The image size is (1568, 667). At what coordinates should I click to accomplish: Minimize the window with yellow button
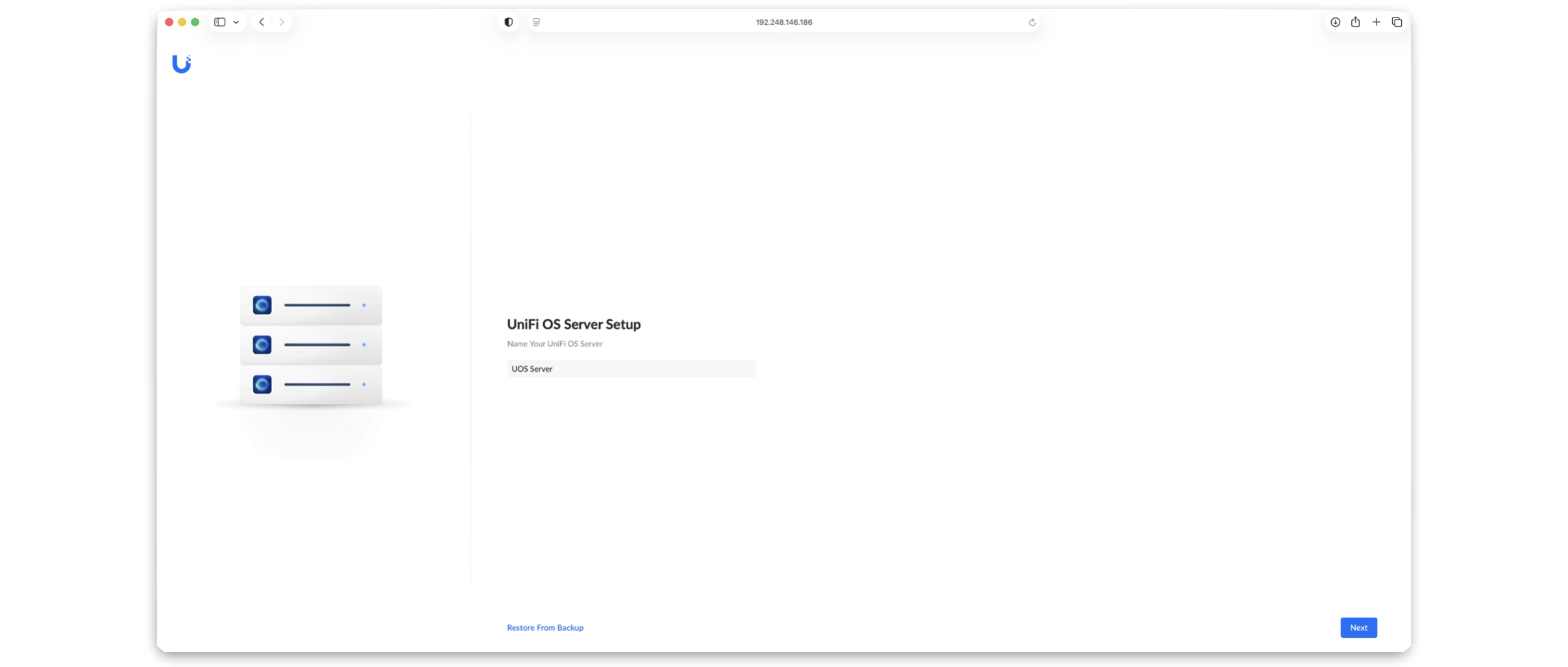point(182,22)
